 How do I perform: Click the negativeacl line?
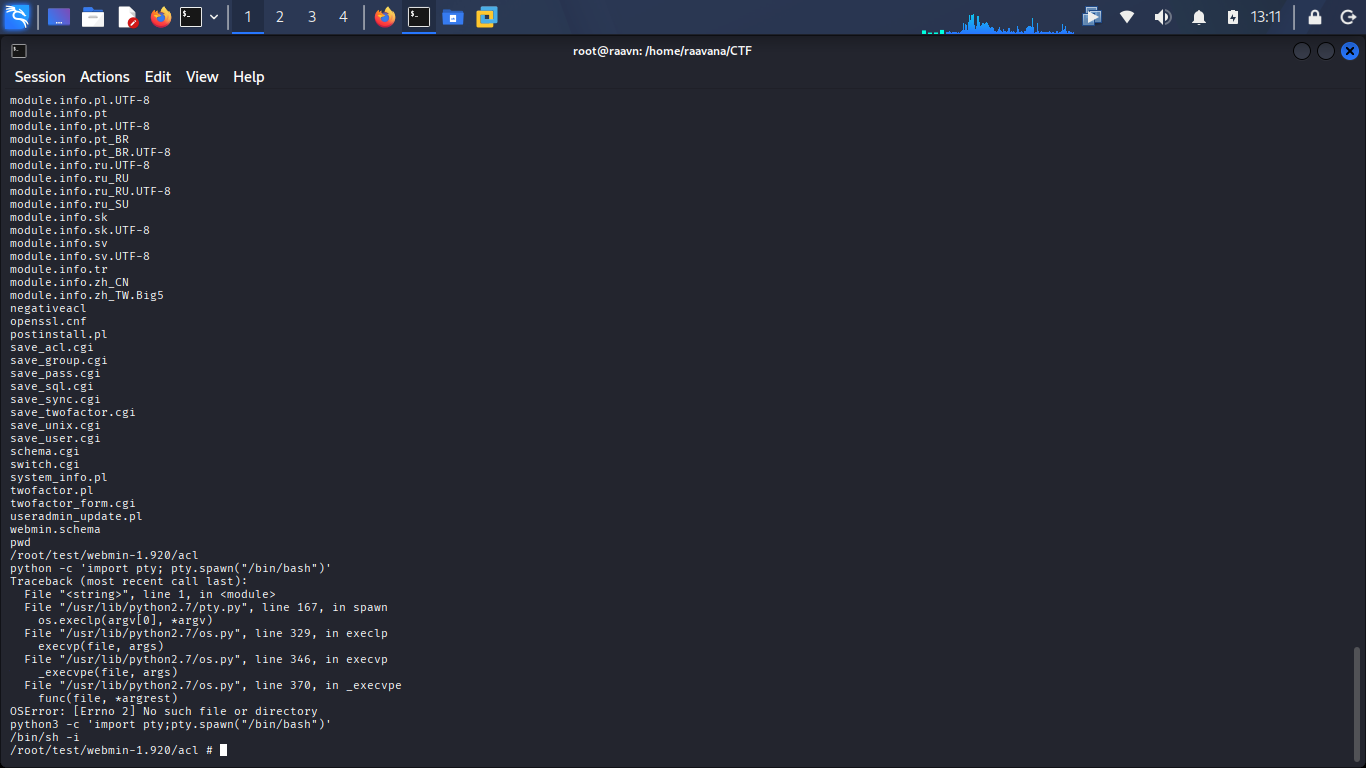(48, 308)
